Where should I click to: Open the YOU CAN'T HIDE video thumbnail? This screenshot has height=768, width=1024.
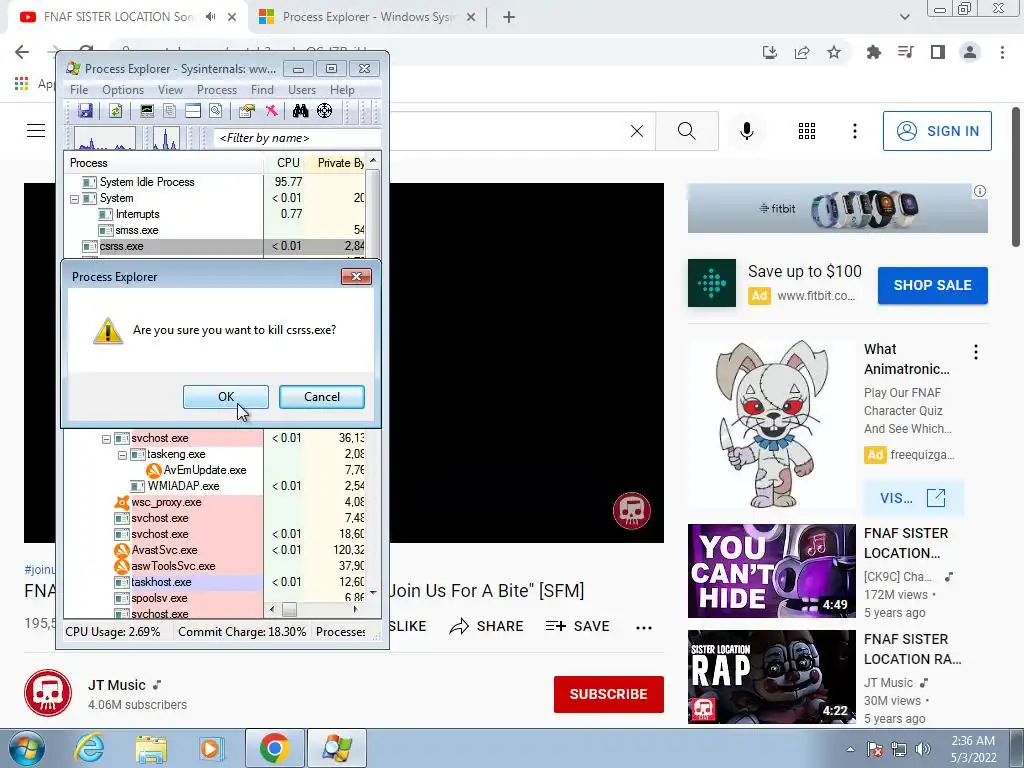[x=771, y=571]
